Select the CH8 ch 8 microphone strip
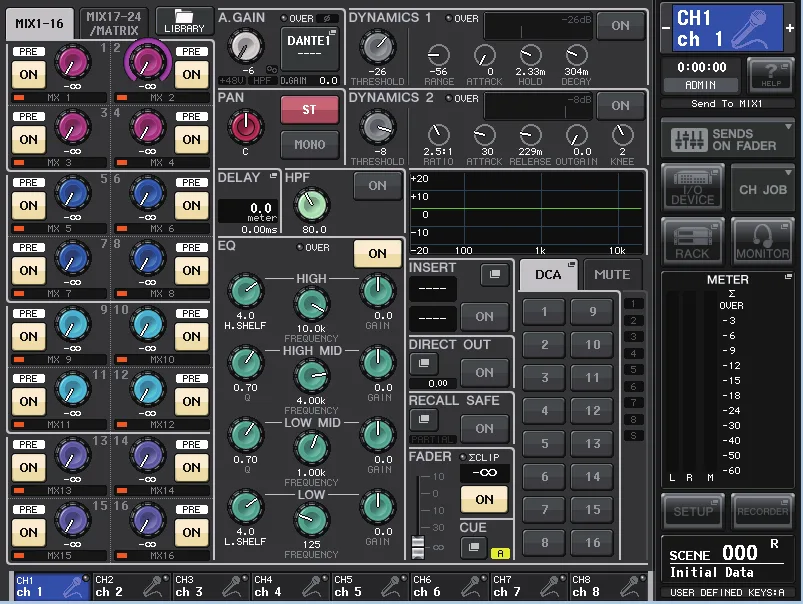This screenshot has width=803, height=604. coord(608,586)
